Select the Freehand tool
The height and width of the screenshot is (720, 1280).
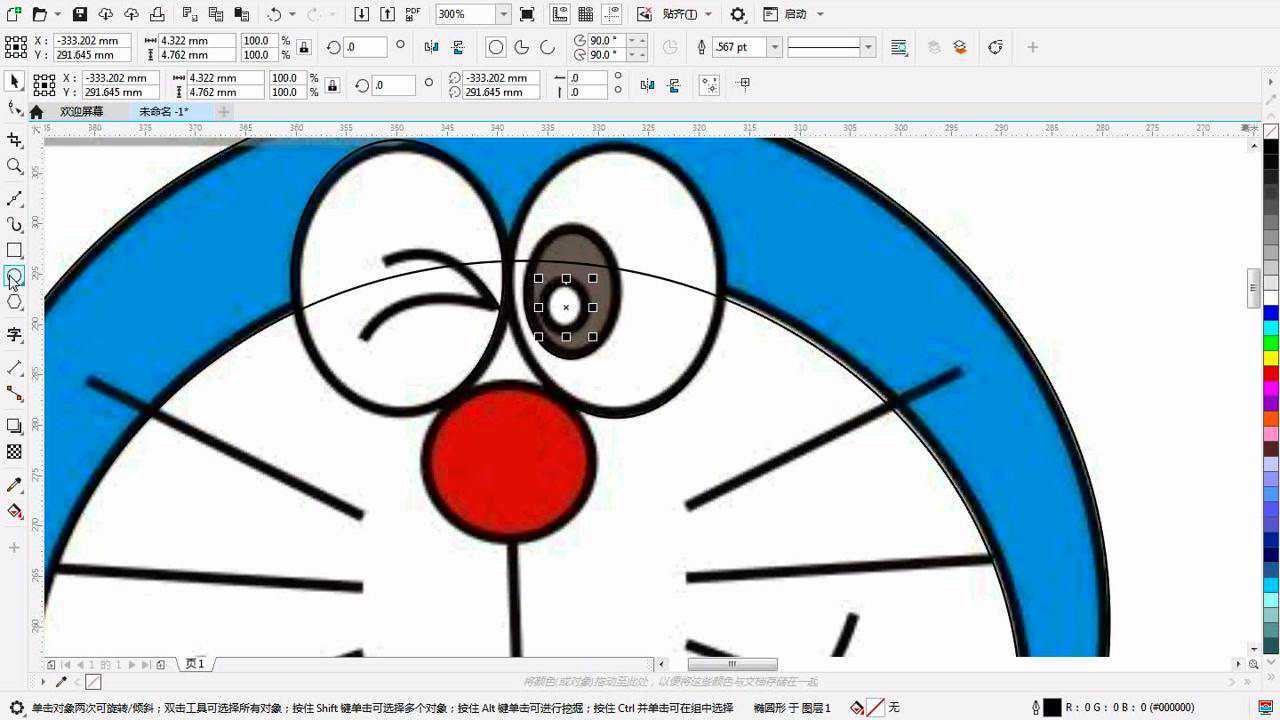[x=14, y=199]
